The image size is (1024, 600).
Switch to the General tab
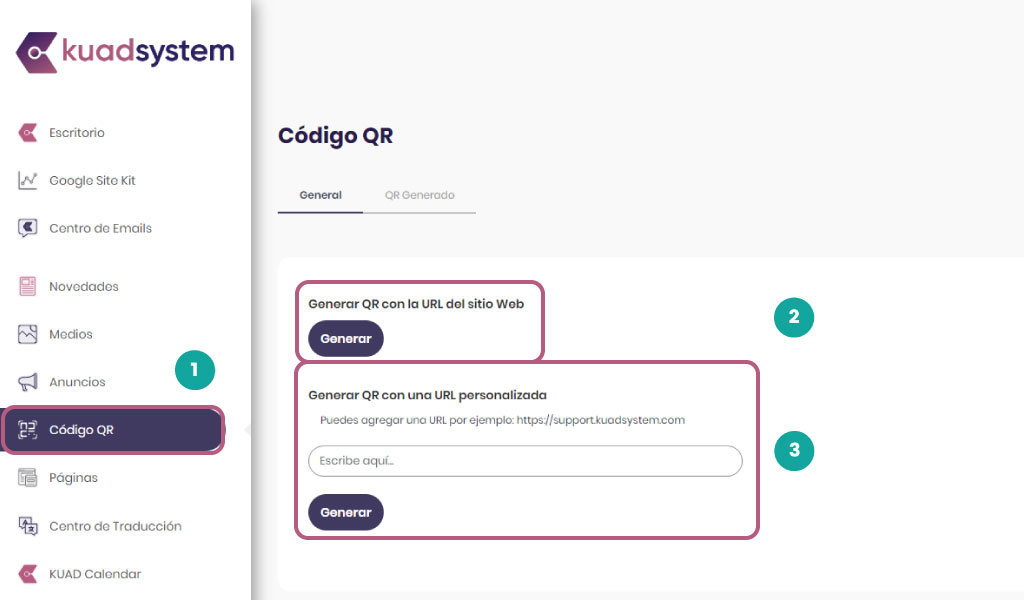(320, 195)
